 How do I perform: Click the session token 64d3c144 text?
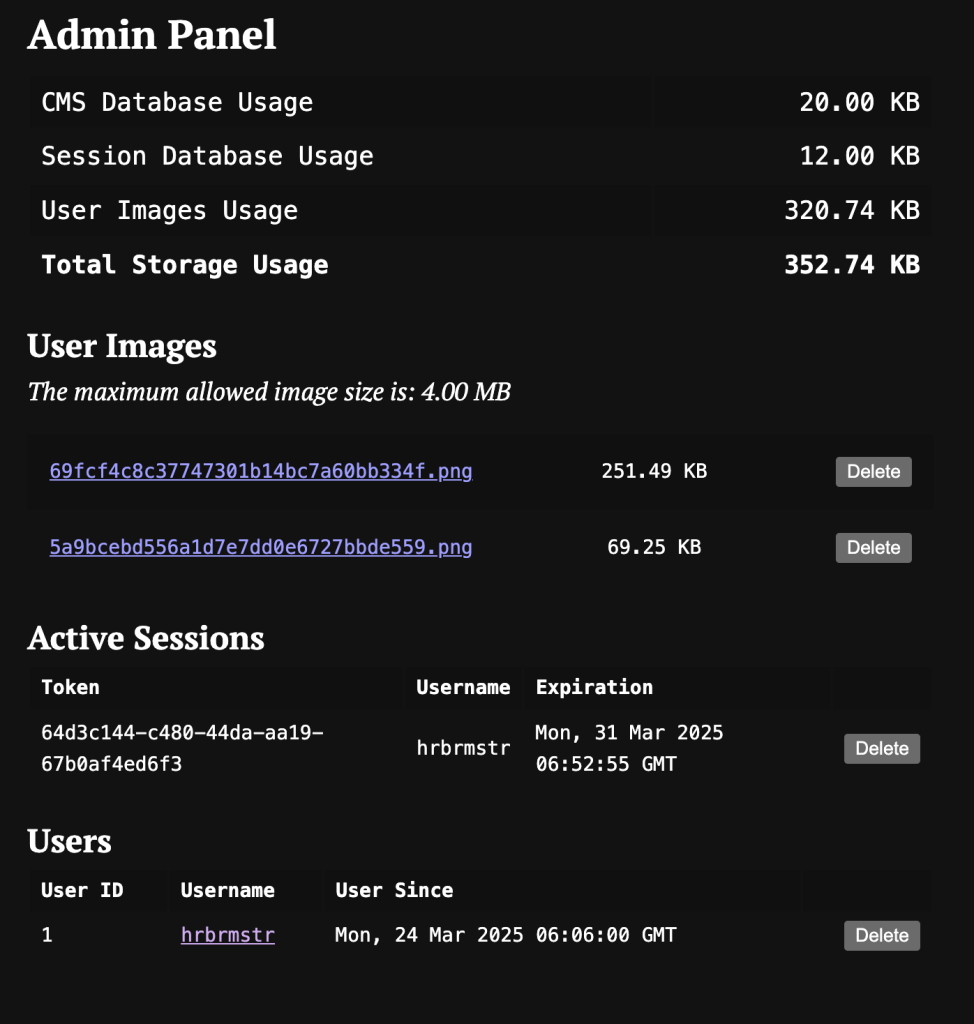[182, 748]
